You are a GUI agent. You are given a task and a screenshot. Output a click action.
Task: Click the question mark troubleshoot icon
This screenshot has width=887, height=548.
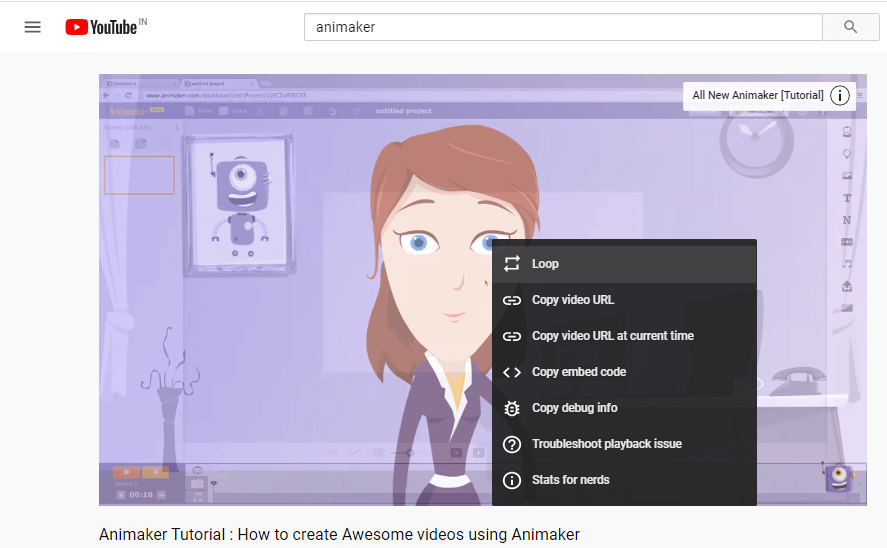coord(512,444)
